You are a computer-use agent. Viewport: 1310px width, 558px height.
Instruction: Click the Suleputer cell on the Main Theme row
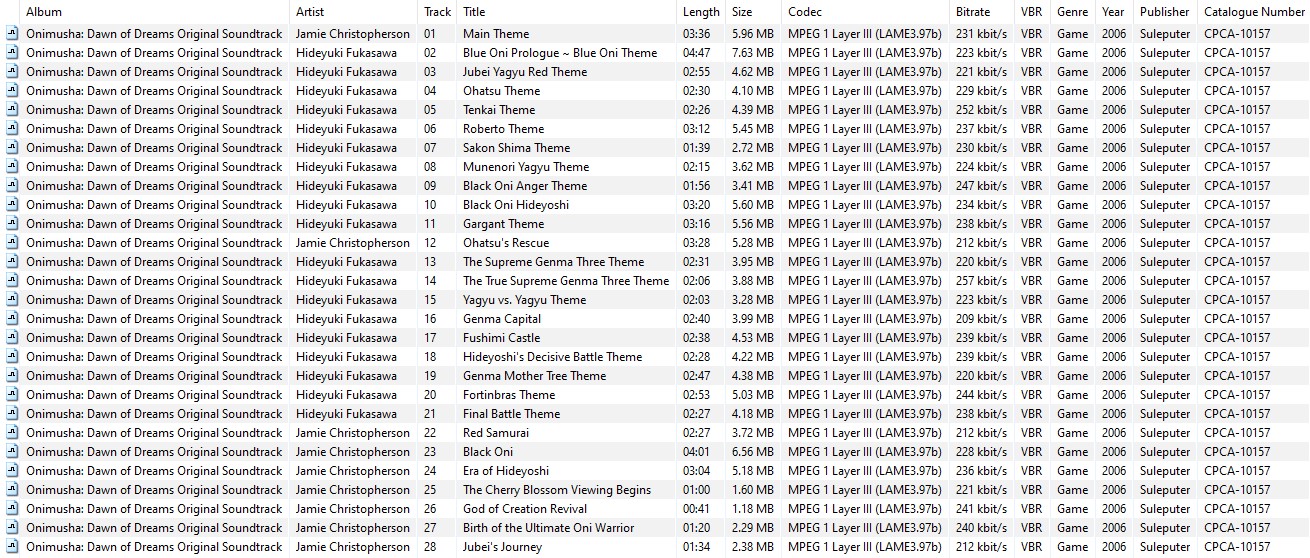(x=1165, y=34)
